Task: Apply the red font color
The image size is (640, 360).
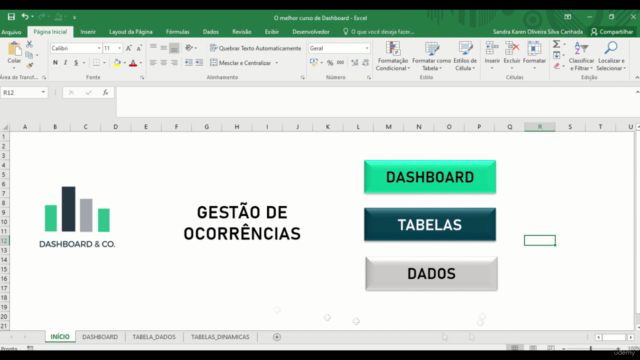Action: [x=133, y=63]
